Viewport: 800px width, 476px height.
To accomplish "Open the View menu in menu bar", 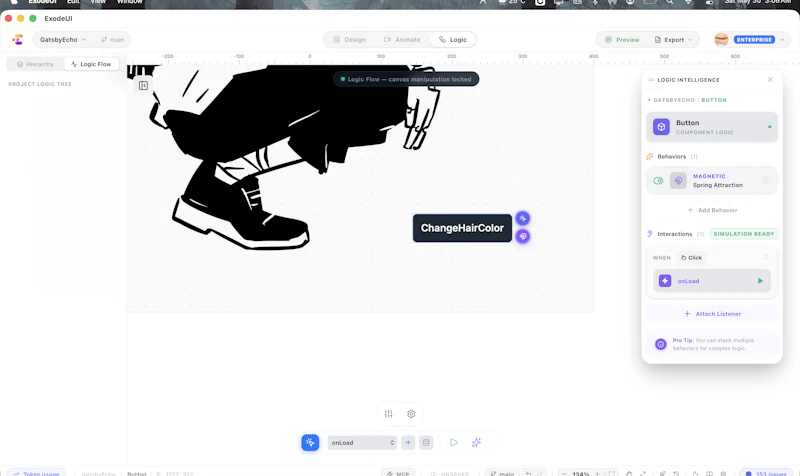I will (98, 2).
